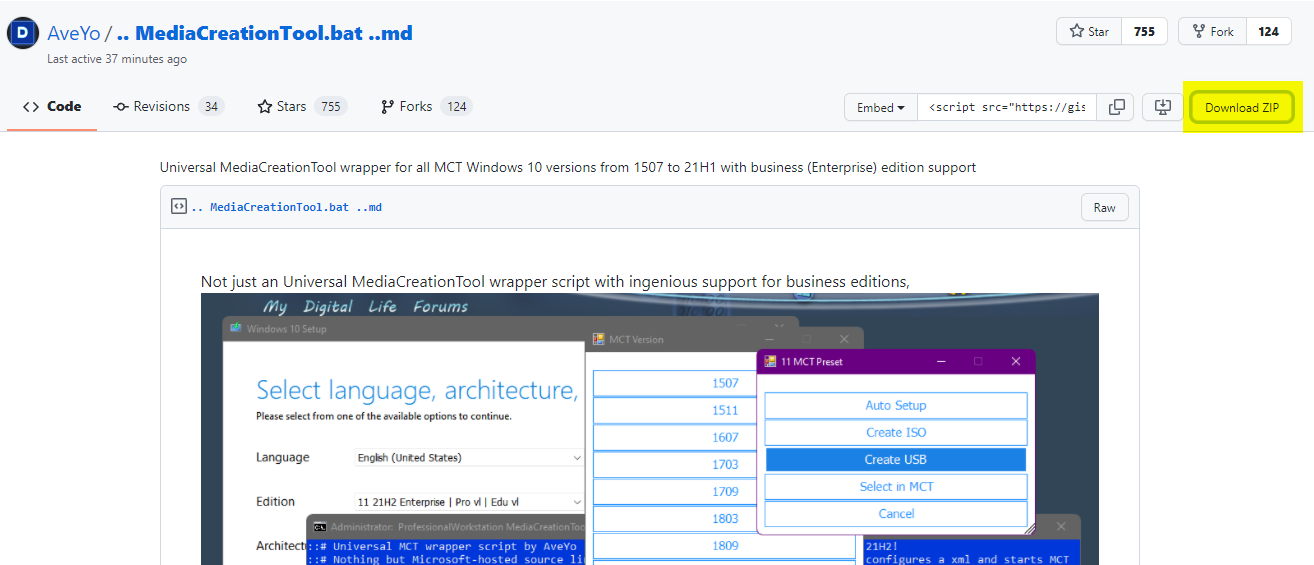The height and width of the screenshot is (565, 1314).
Task: Close the 11 MCT Preset window
Action: [x=1016, y=361]
